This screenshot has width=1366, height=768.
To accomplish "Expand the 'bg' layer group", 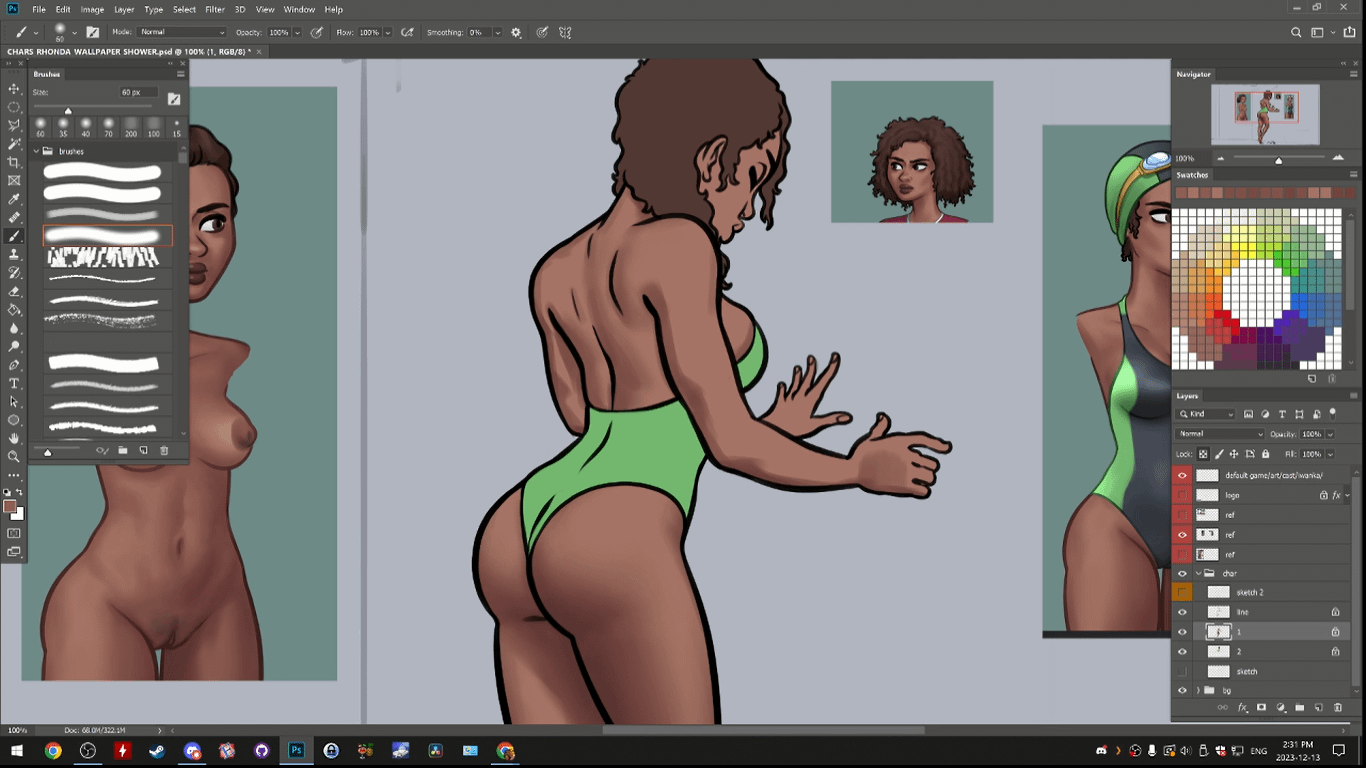I will click(1198, 691).
